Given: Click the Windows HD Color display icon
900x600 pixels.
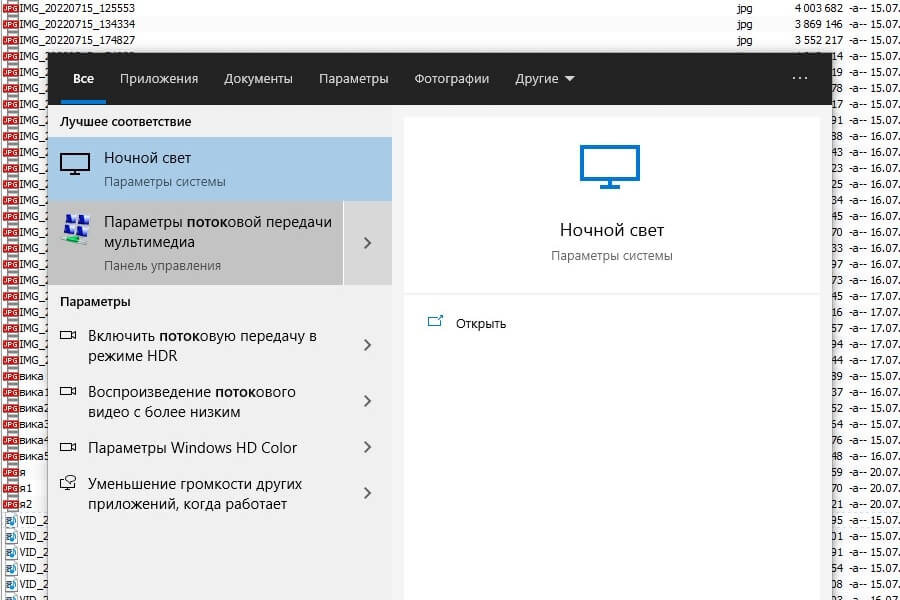Looking at the screenshot, I should 68,447.
